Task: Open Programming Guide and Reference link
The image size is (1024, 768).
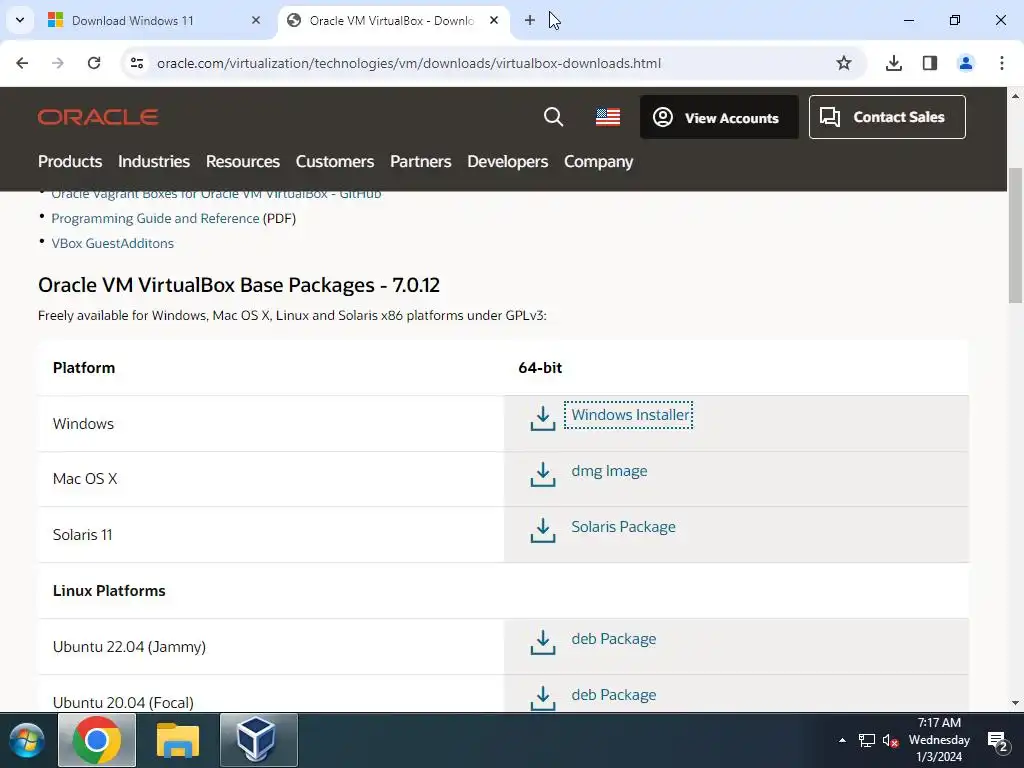Action: click(x=155, y=218)
